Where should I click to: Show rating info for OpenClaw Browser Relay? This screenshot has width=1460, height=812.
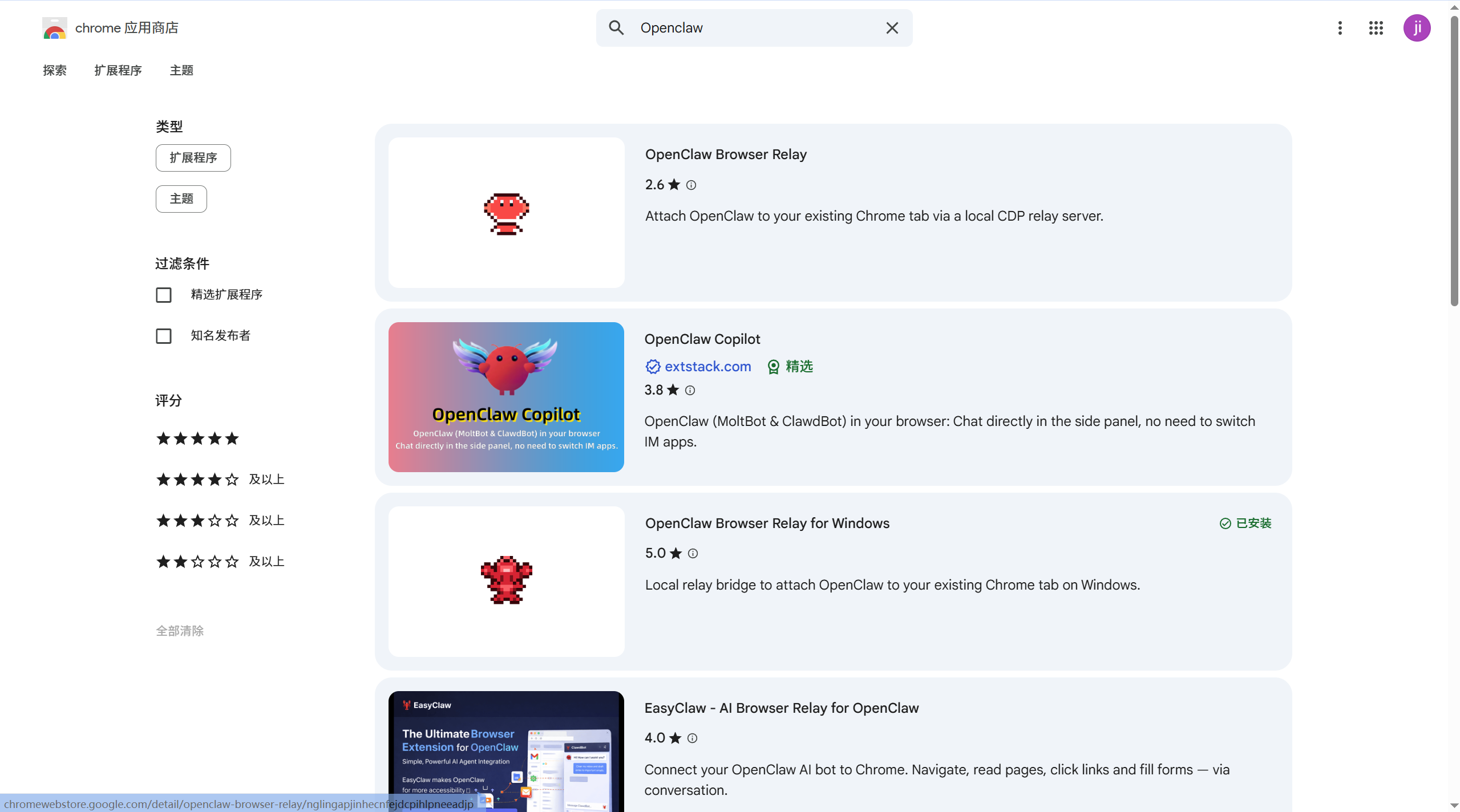point(691,185)
